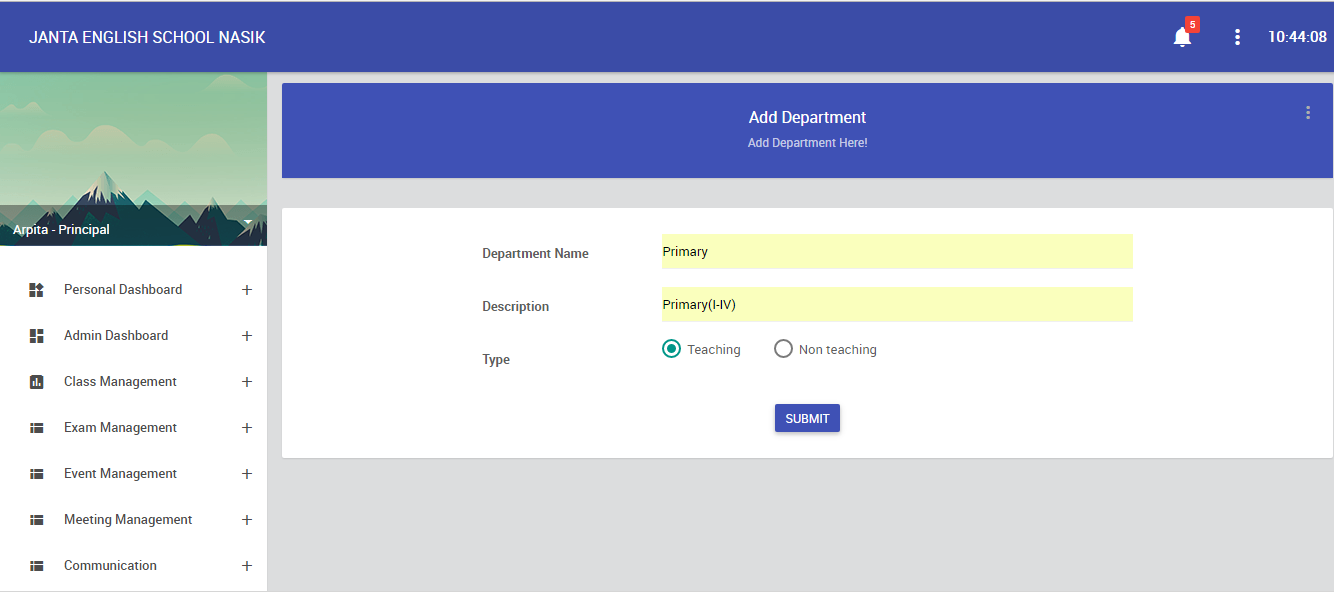Click the Admin Dashboard sidebar icon
The width and height of the screenshot is (1334, 592).
coord(37,336)
